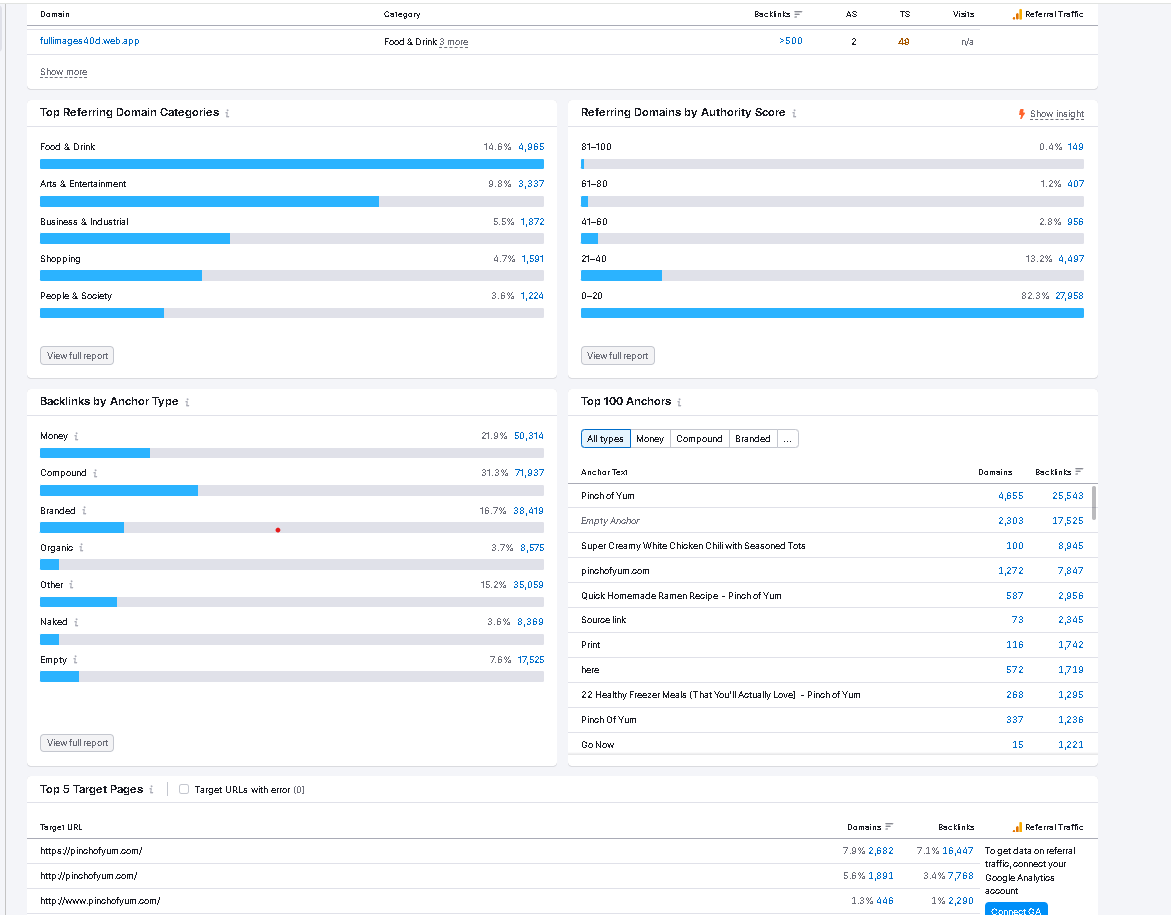Click the Connect GA button
1171x915 pixels.
pos(1016,910)
